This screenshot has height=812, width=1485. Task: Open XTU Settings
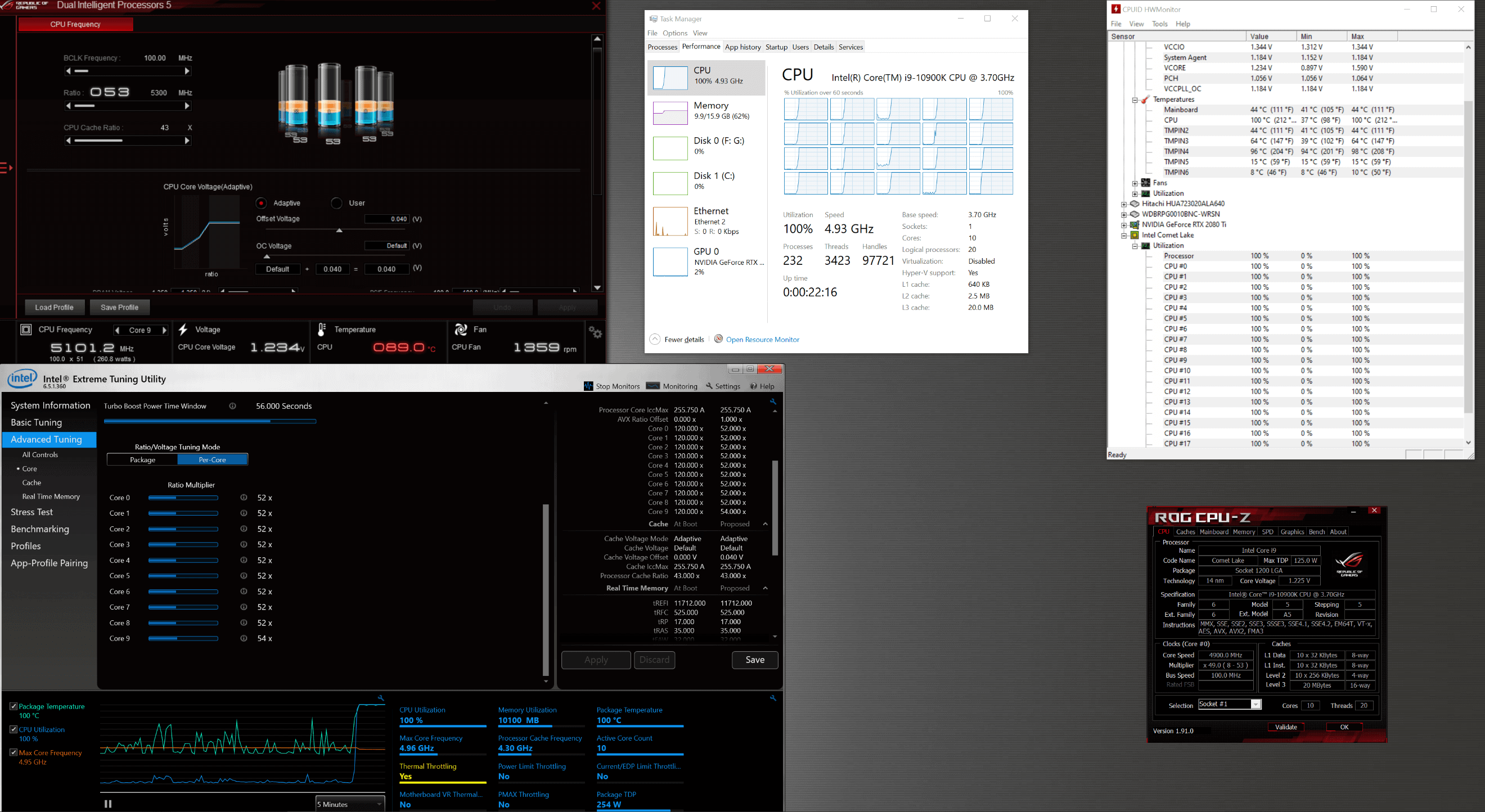pyautogui.click(x=722, y=386)
